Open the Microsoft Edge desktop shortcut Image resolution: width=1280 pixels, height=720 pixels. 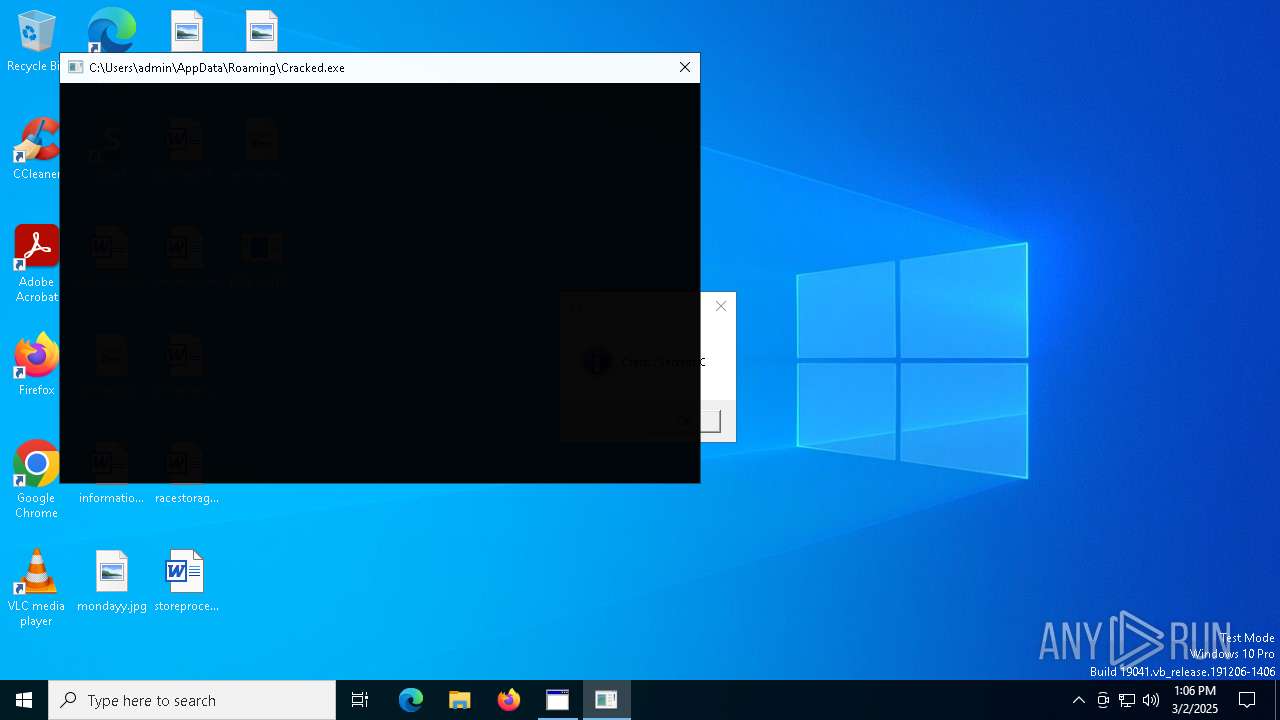(x=111, y=30)
